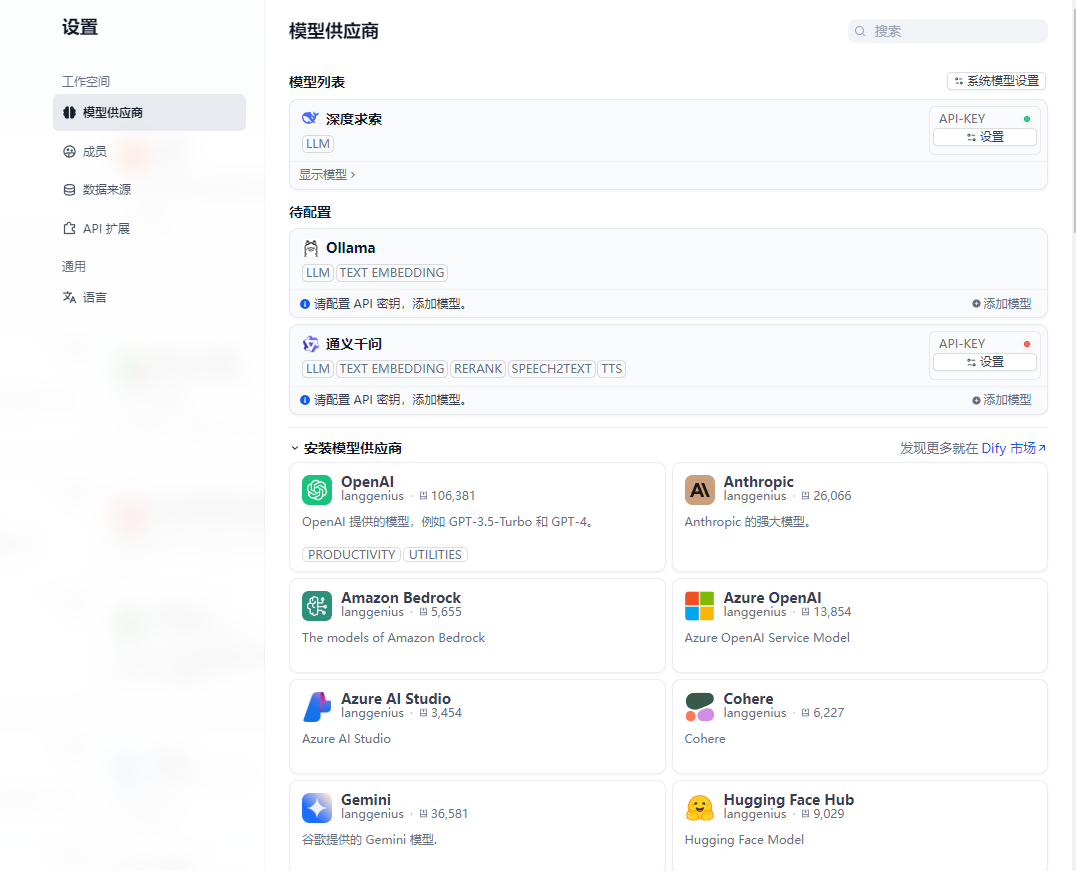Open the 模型供应商 sidebar item
The width and height of the screenshot is (1076, 871).
149,113
